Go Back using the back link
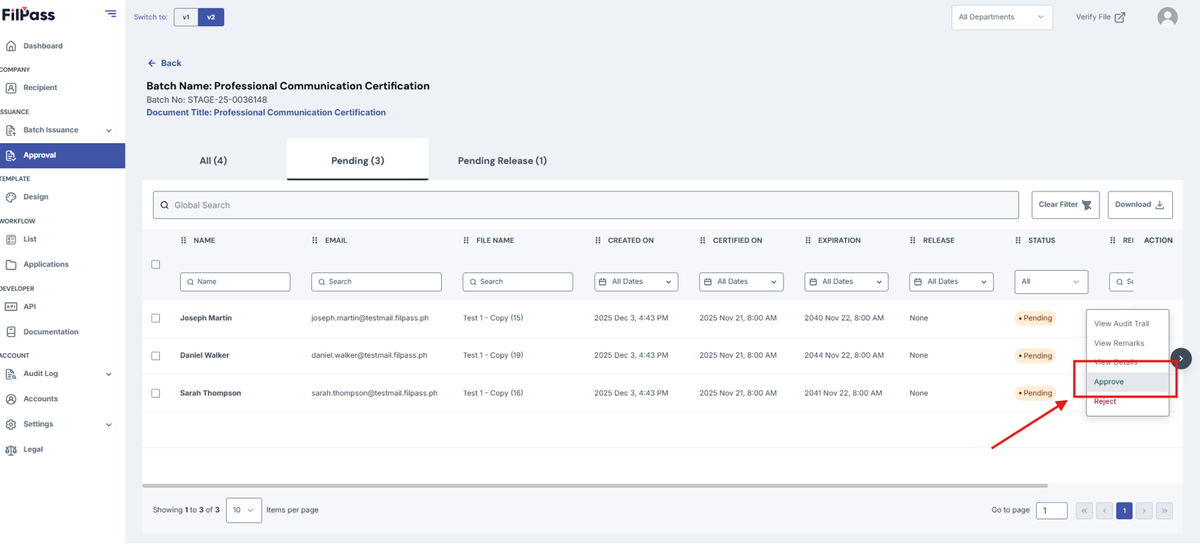 (164, 63)
